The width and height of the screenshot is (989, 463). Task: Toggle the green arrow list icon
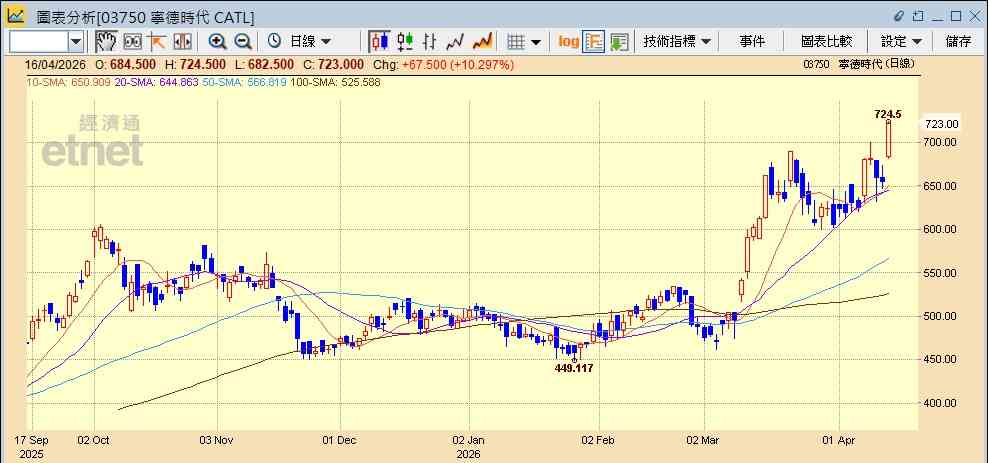pyautogui.click(x=619, y=42)
